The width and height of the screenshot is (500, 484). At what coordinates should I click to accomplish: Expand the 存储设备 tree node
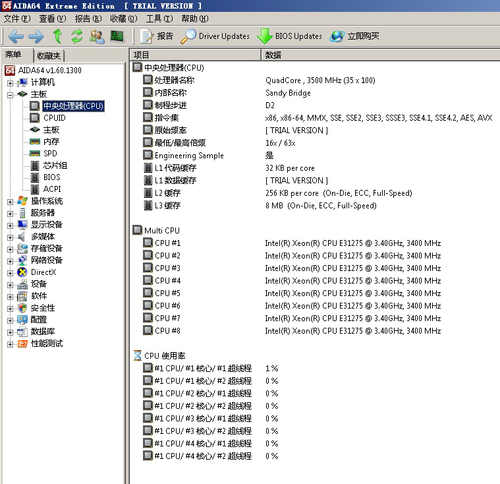click(x=10, y=249)
